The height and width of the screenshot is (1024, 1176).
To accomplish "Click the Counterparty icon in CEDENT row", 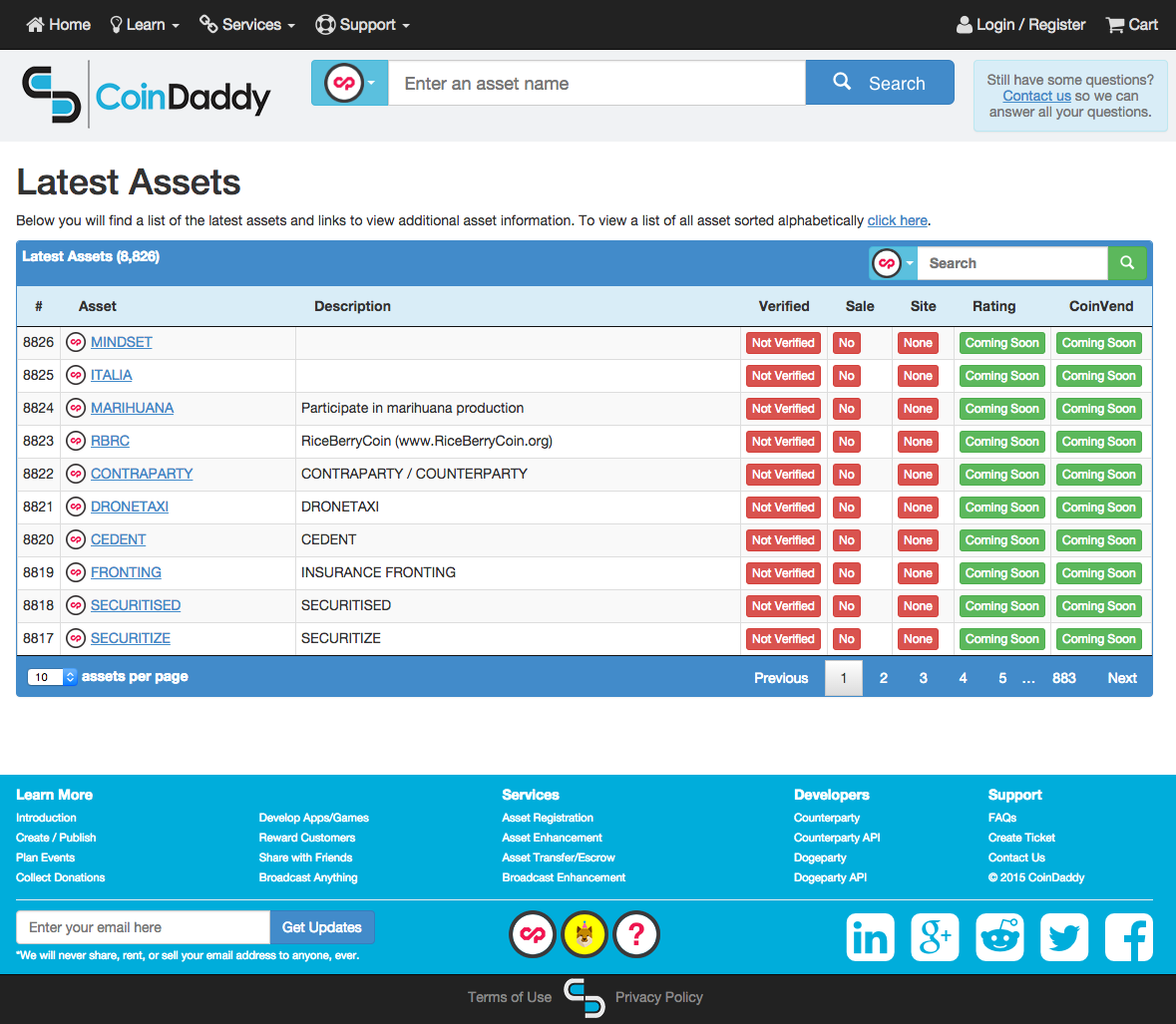I will tap(76, 540).
